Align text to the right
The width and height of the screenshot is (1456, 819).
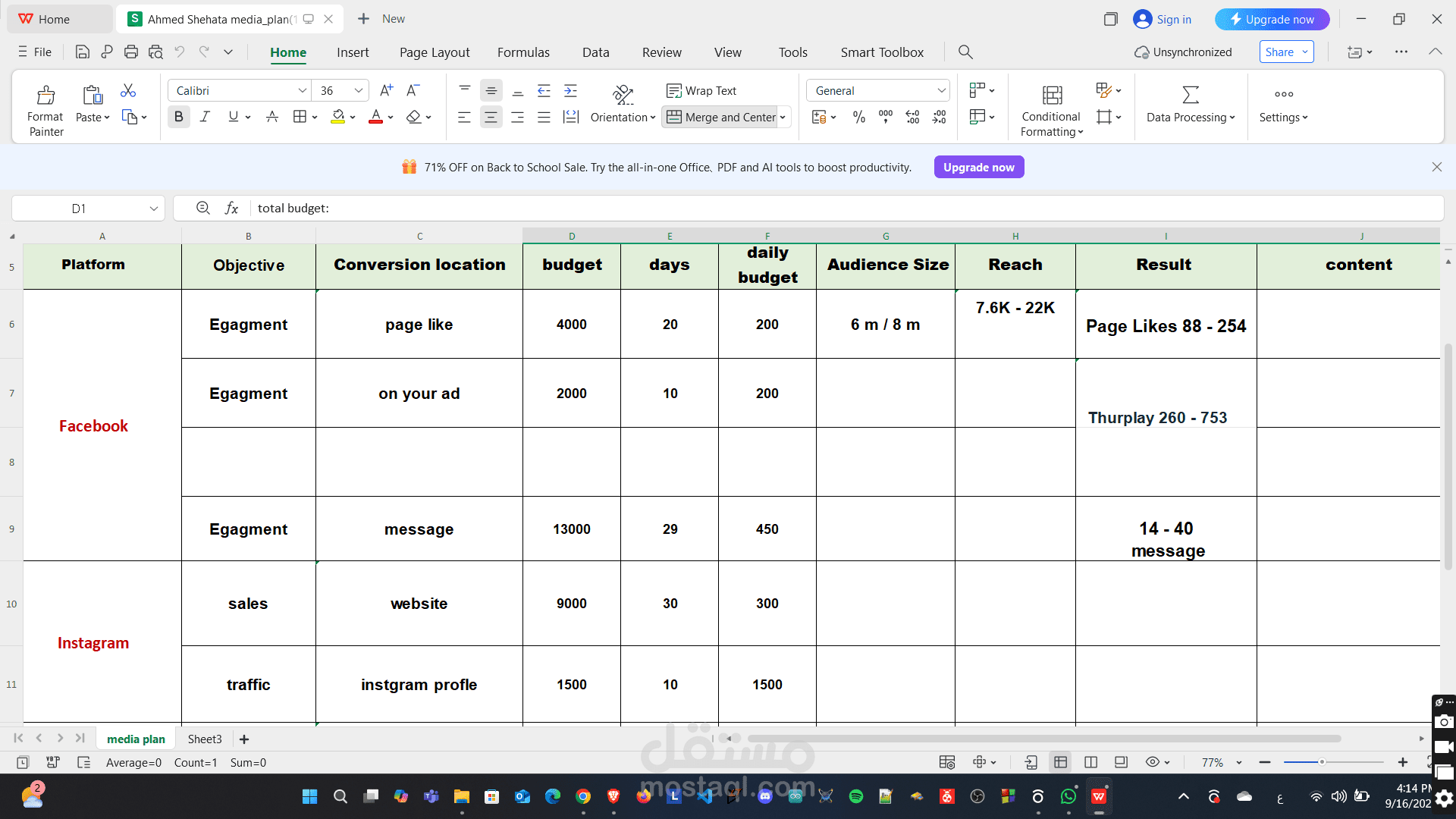[x=518, y=117]
